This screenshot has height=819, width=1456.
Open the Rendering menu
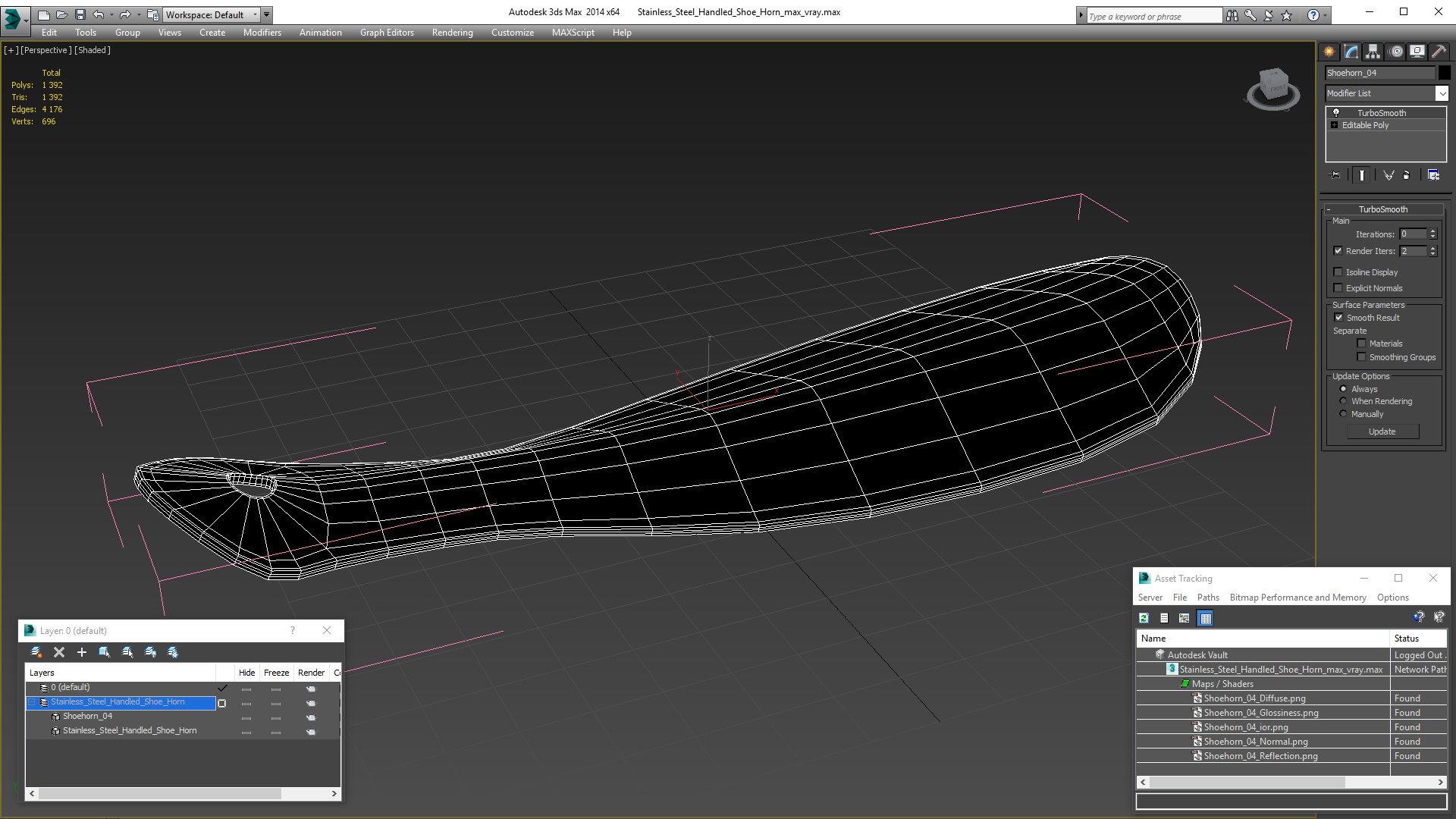pos(452,33)
